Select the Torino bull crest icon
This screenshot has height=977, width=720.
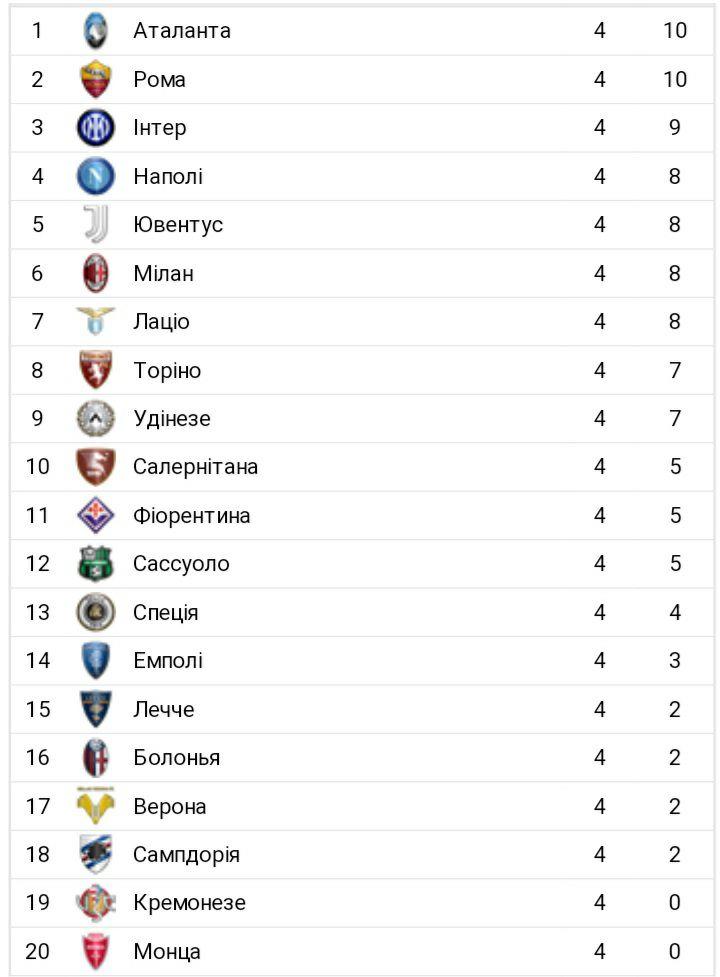pyautogui.click(x=96, y=370)
